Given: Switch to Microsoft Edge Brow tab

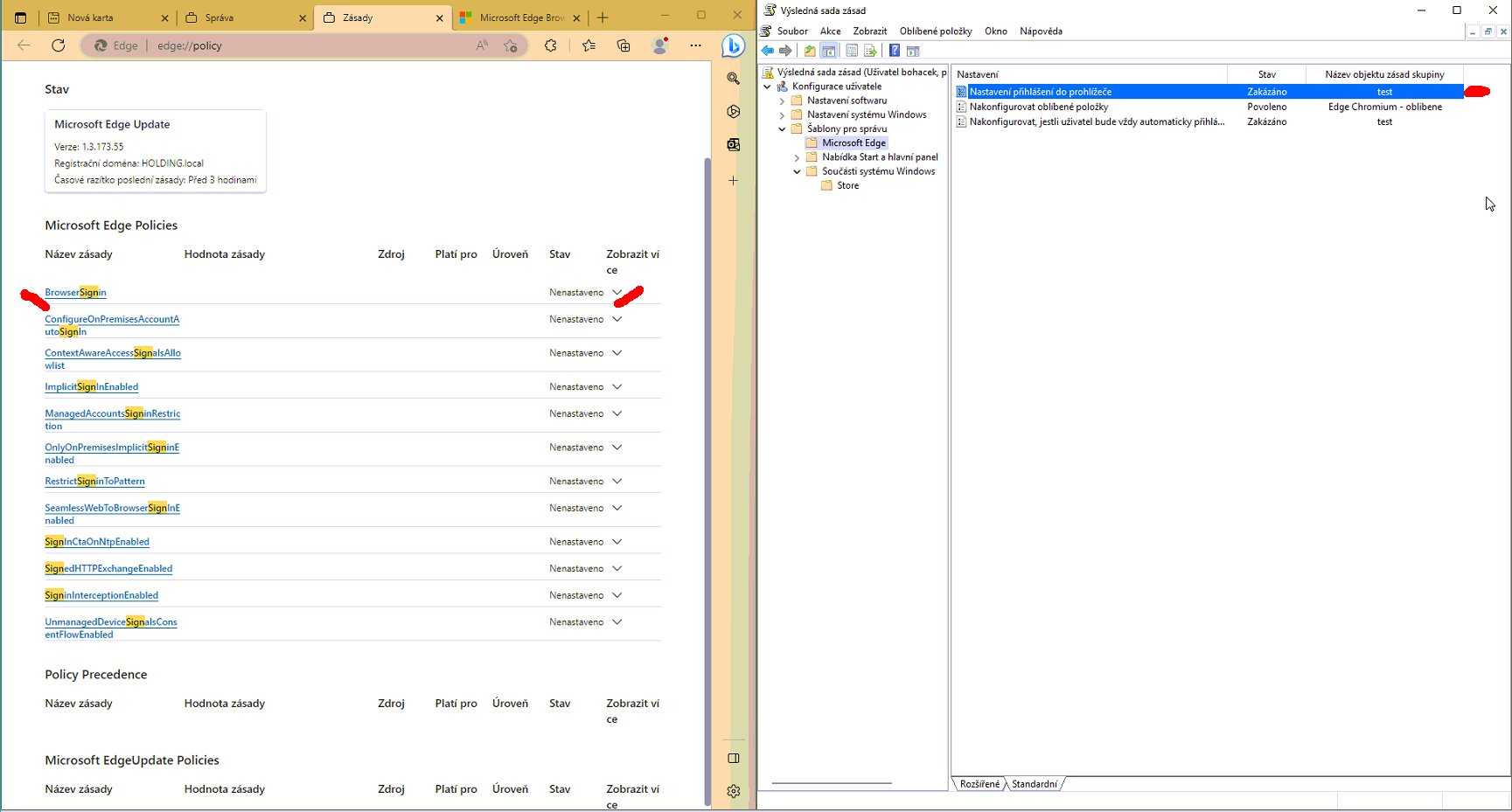Looking at the screenshot, I should [519, 17].
